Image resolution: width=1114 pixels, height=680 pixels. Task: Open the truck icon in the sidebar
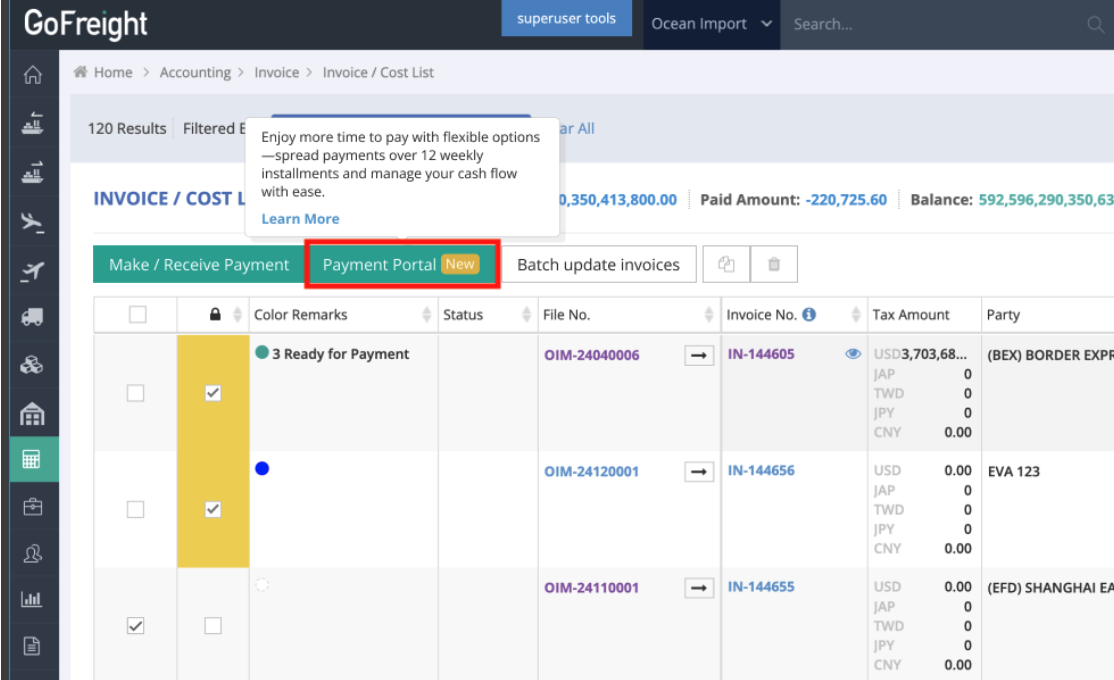point(32,317)
